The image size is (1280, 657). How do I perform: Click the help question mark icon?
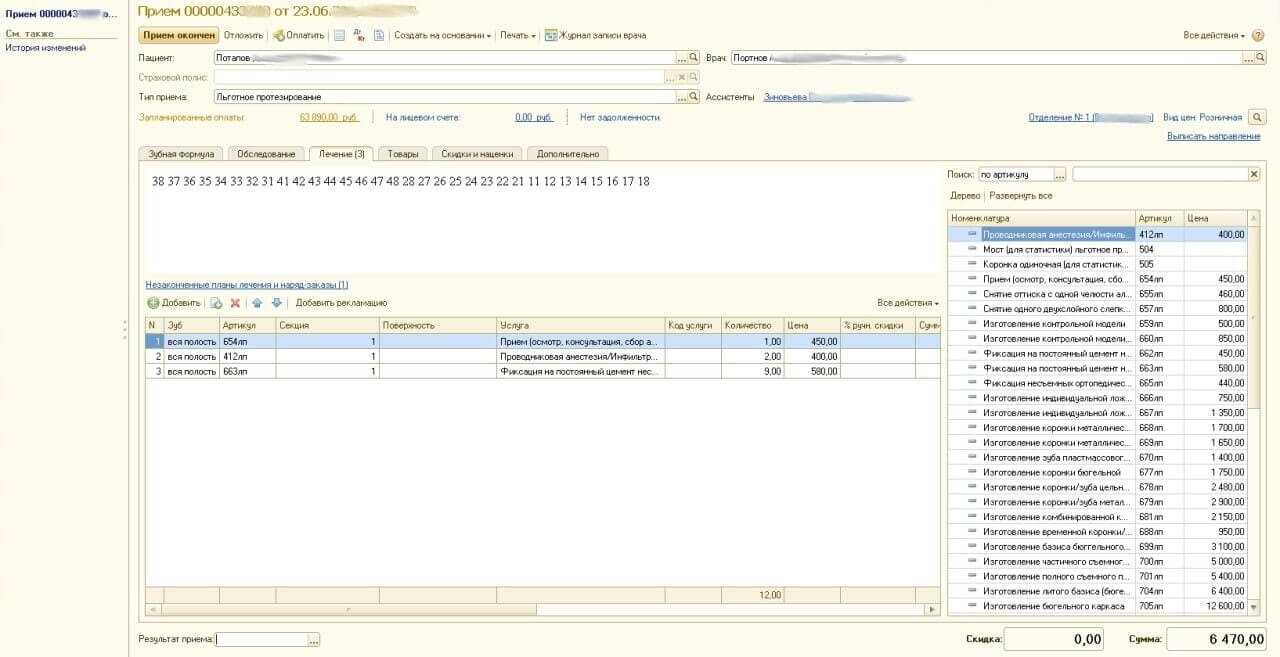[x=1258, y=35]
